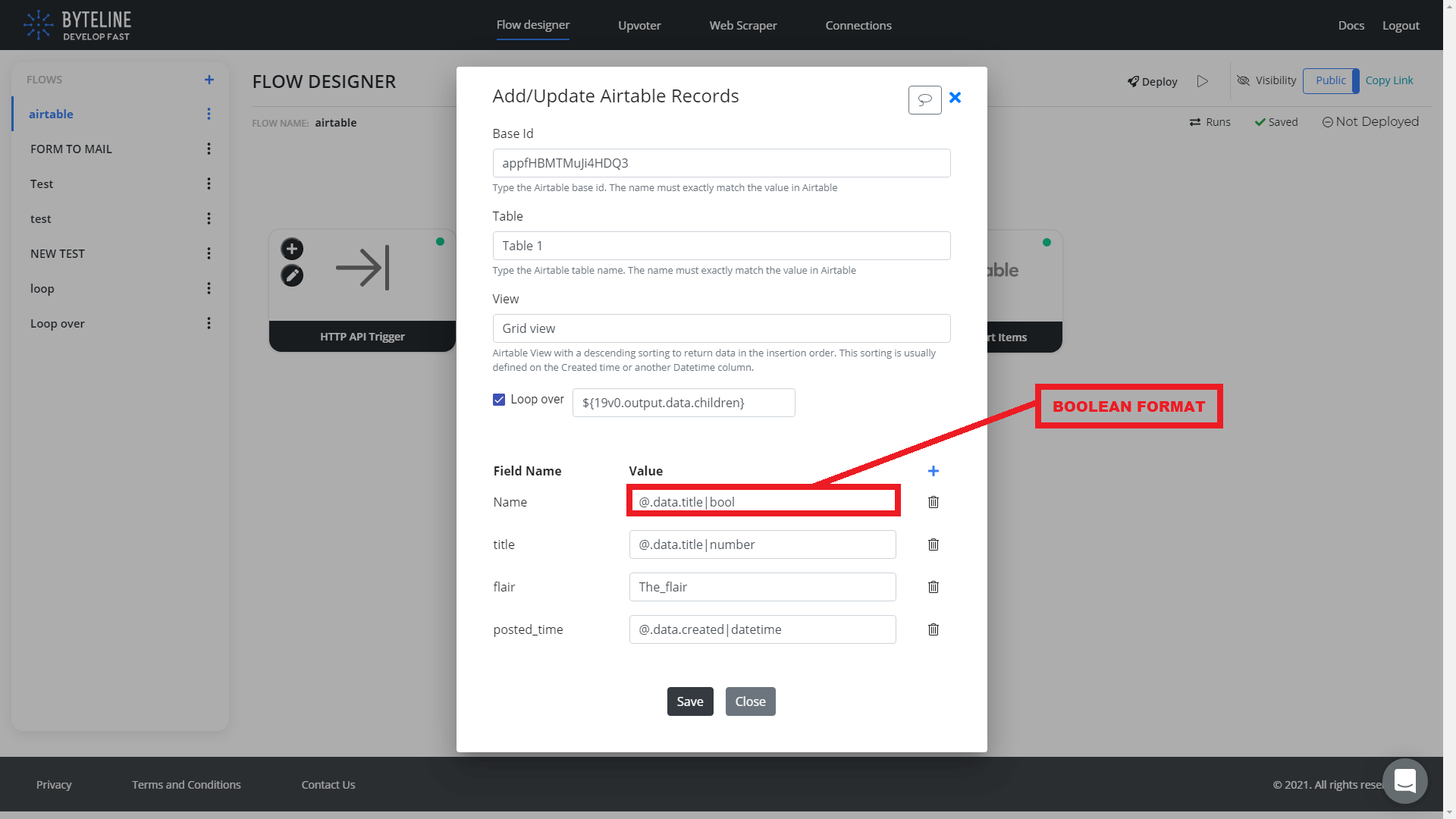Screen dimensions: 1456x819
Task: Open Contact Us footer link
Action: coord(328,785)
